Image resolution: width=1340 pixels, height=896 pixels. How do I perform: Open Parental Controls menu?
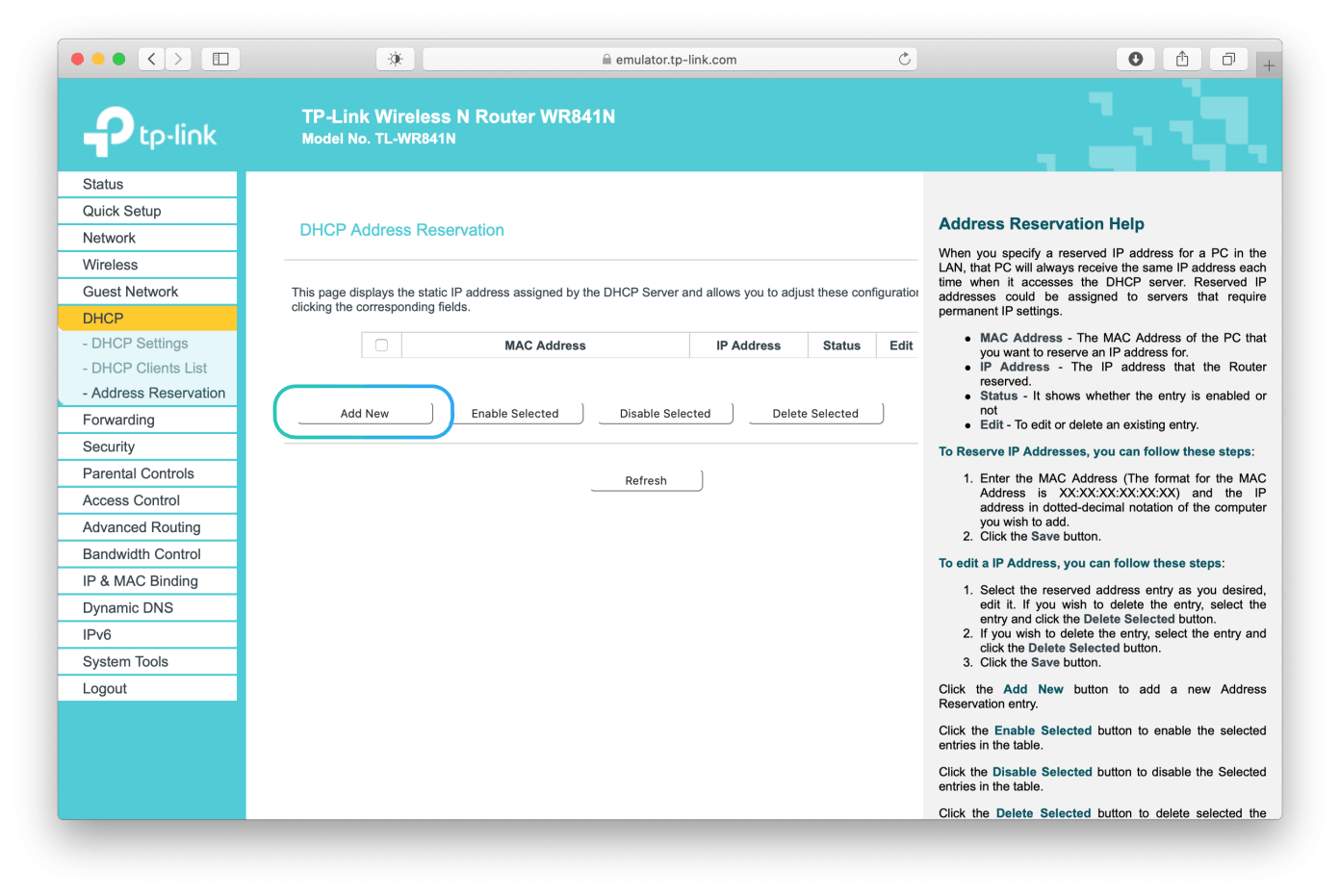(x=147, y=474)
